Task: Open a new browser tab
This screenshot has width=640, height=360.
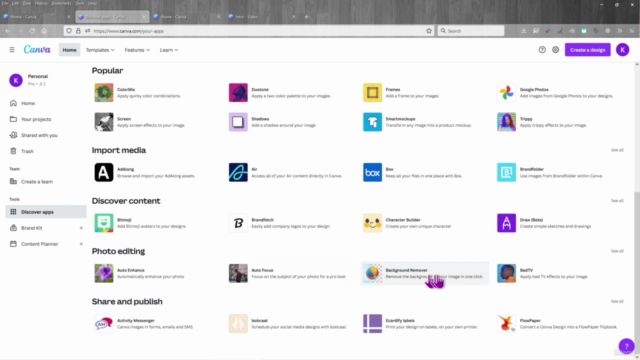Action: pyautogui.click(x=306, y=17)
